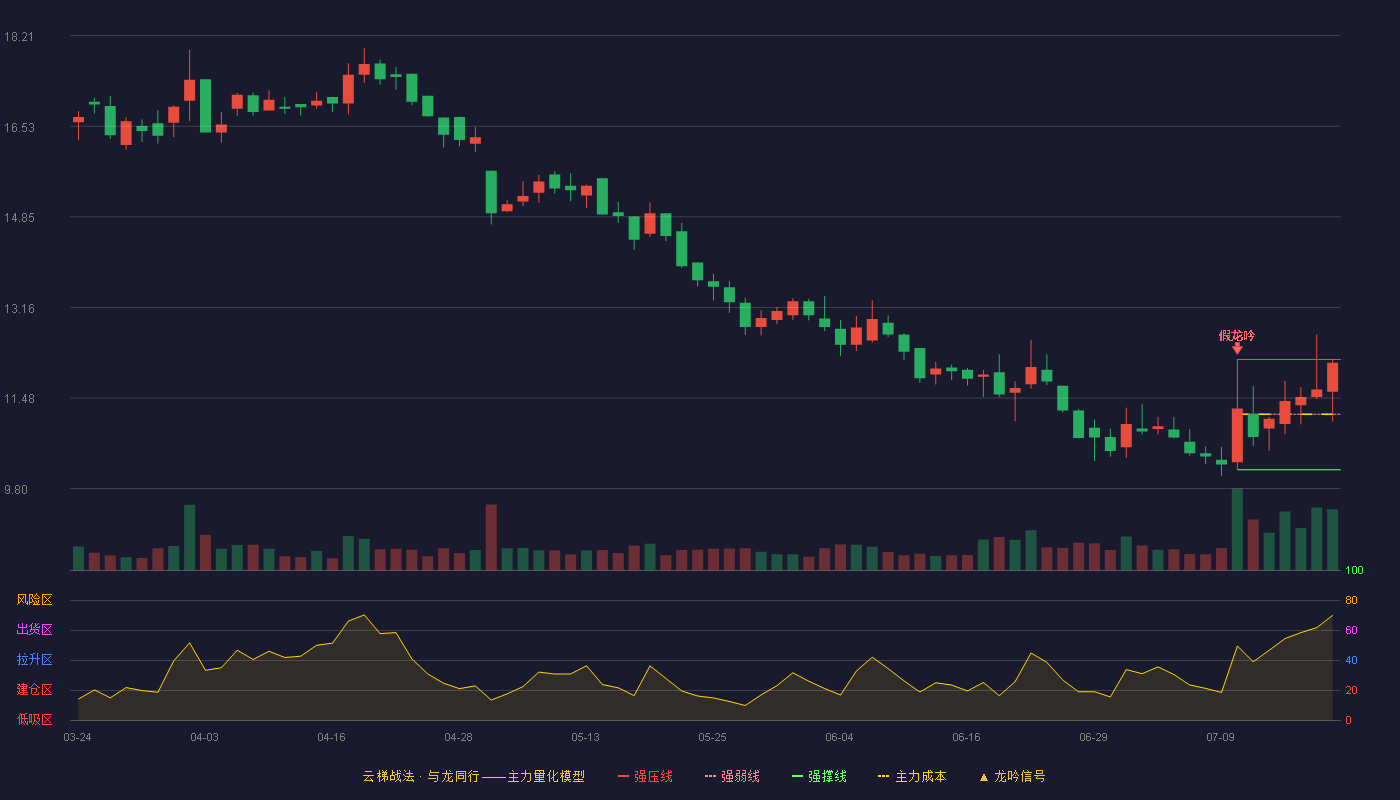Click the red 假龙吟 down-arrow marker
Screen dimensions: 1400x800
point(1237,348)
